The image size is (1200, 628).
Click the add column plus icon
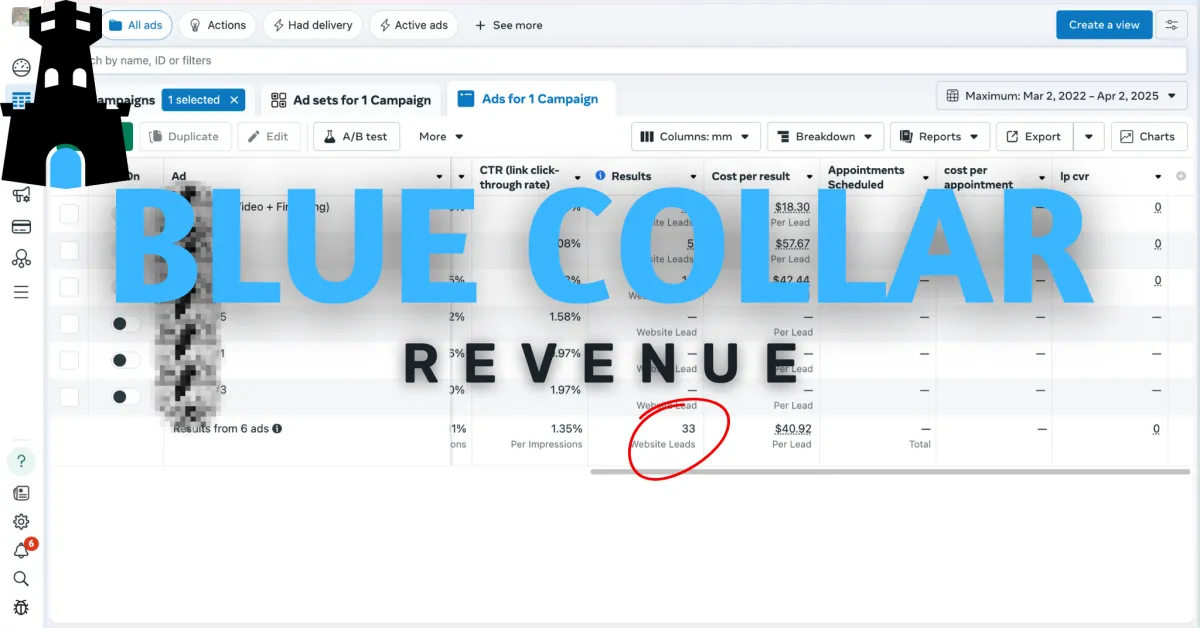1181,176
